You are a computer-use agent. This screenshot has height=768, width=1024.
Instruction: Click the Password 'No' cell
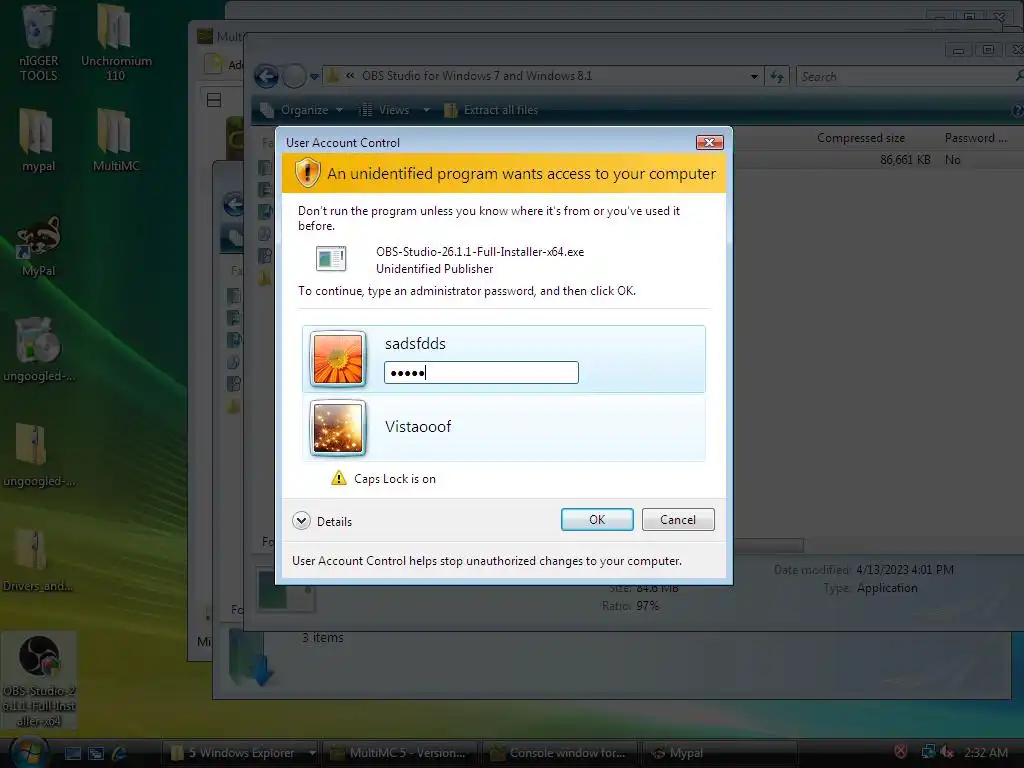click(953, 159)
